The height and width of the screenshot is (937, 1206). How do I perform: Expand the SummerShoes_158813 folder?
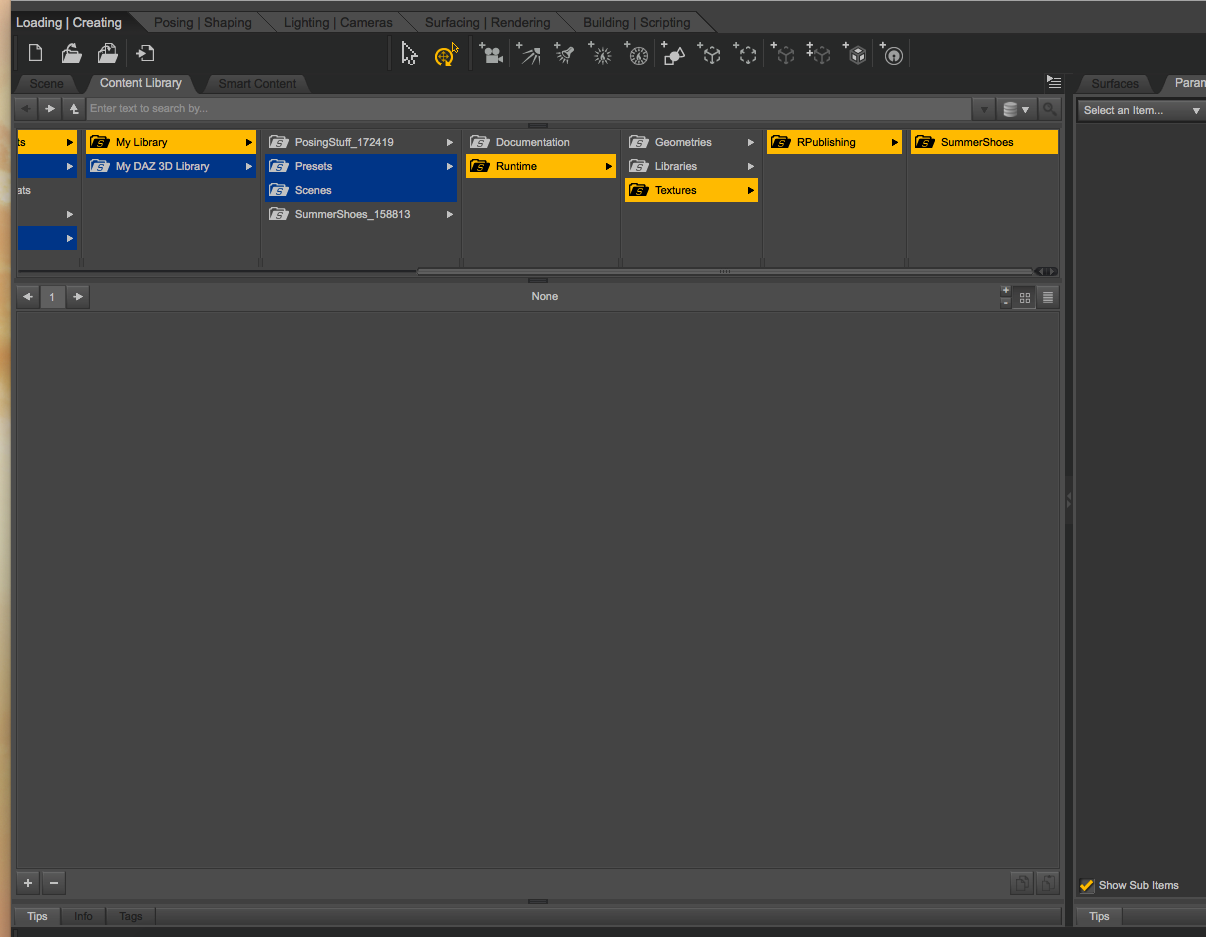coord(450,214)
